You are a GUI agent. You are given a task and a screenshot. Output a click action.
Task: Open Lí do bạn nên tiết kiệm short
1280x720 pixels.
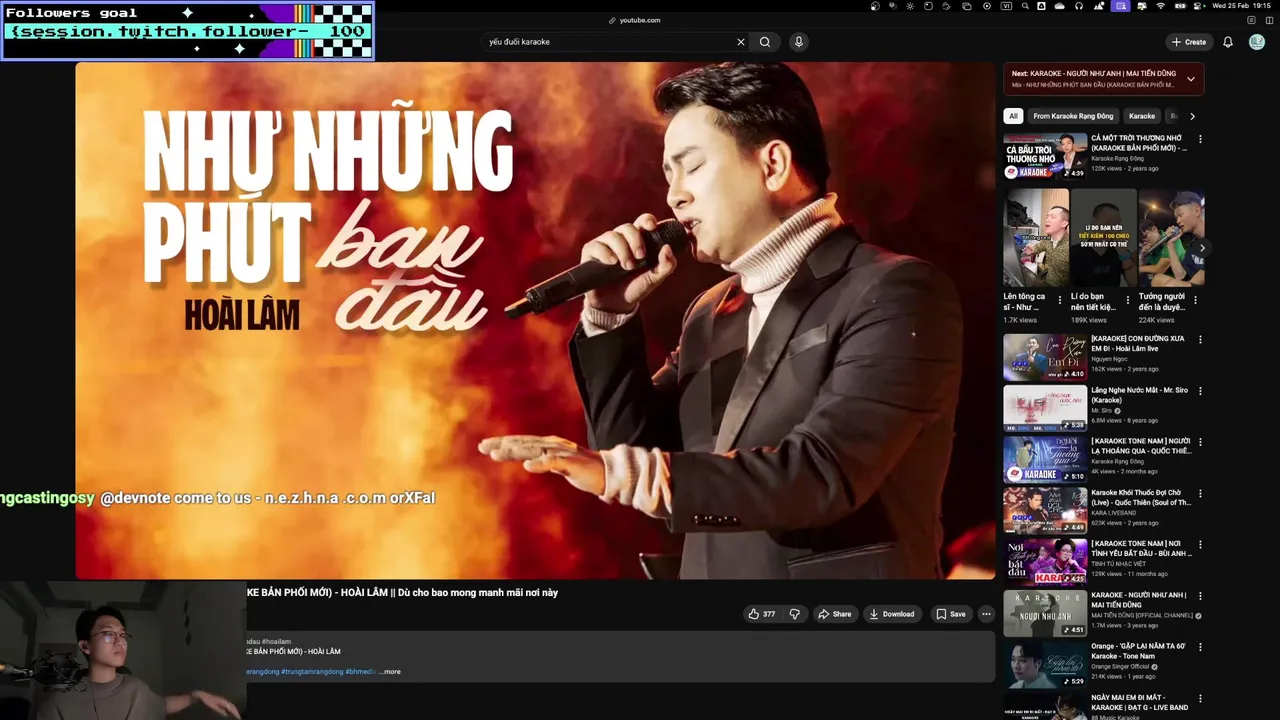(1103, 238)
